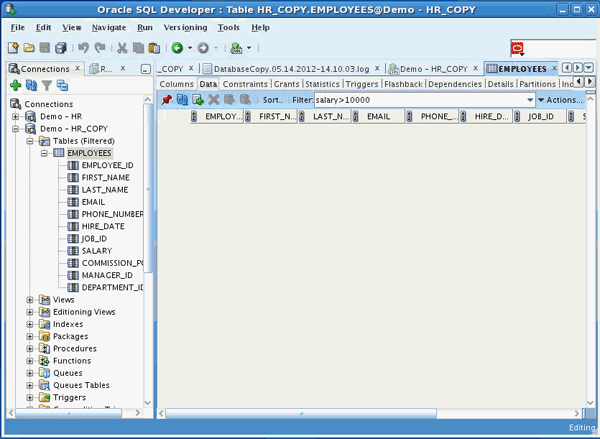600x439 pixels.
Task: Open the Actions dropdown menu
Action: (560, 100)
